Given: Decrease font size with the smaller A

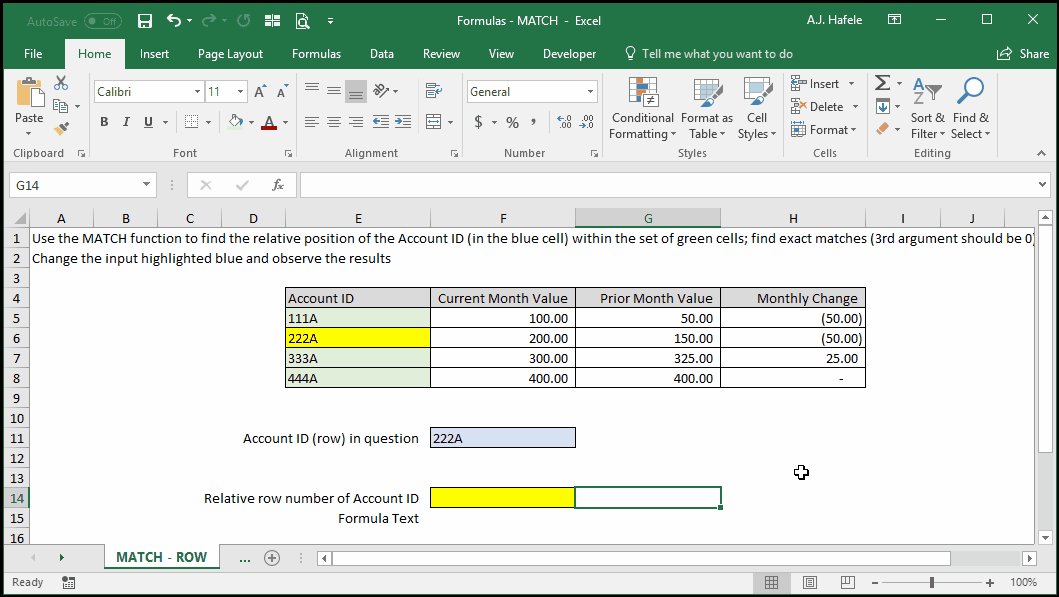Looking at the screenshot, I should coord(282,92).
